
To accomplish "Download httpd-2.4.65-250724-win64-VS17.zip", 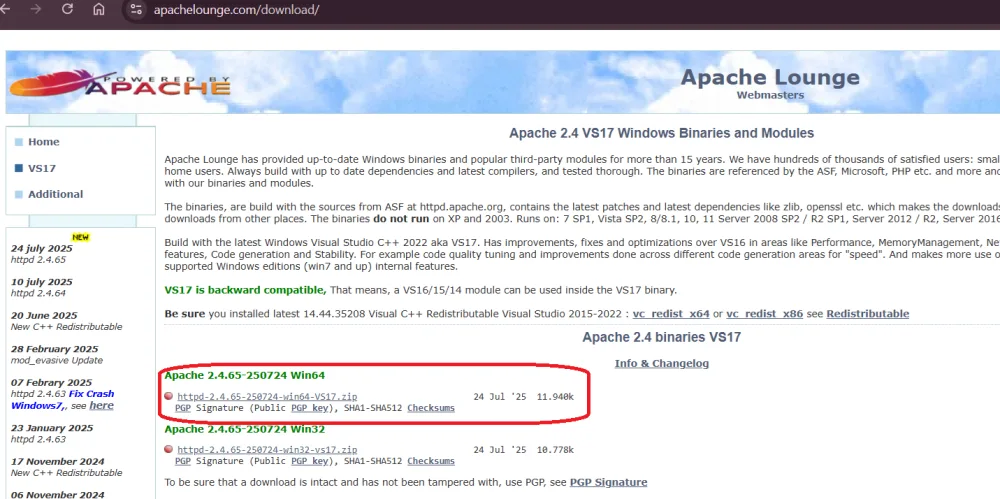I will (267, 397).
